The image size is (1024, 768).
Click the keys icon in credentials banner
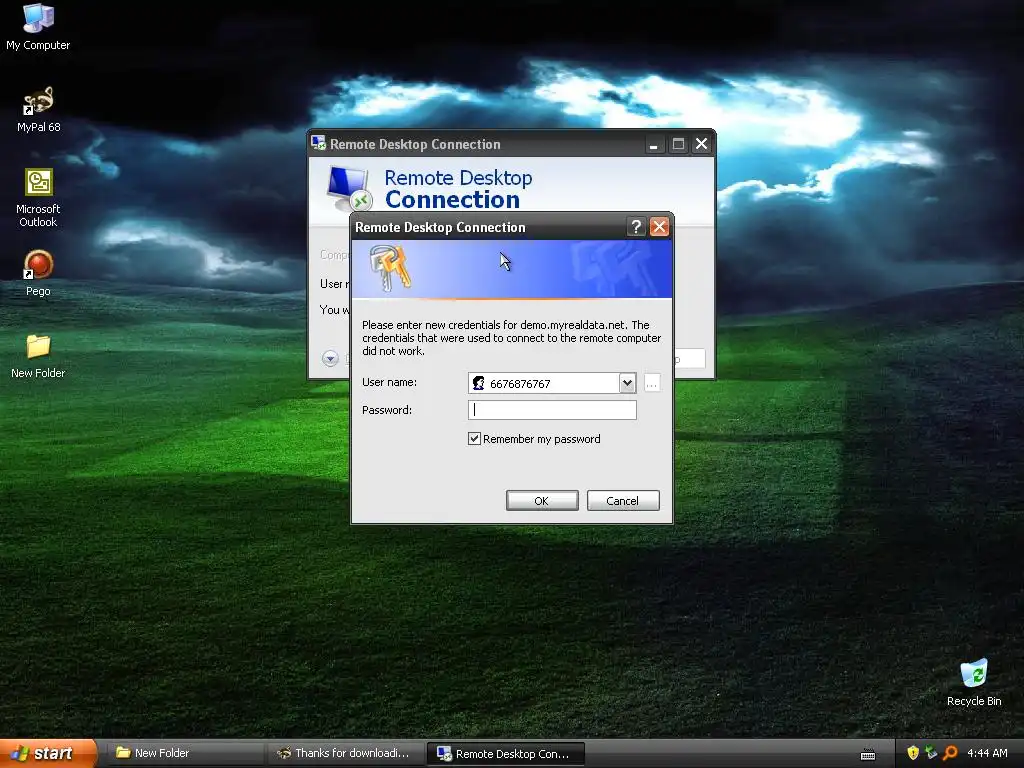coord(390,268)
